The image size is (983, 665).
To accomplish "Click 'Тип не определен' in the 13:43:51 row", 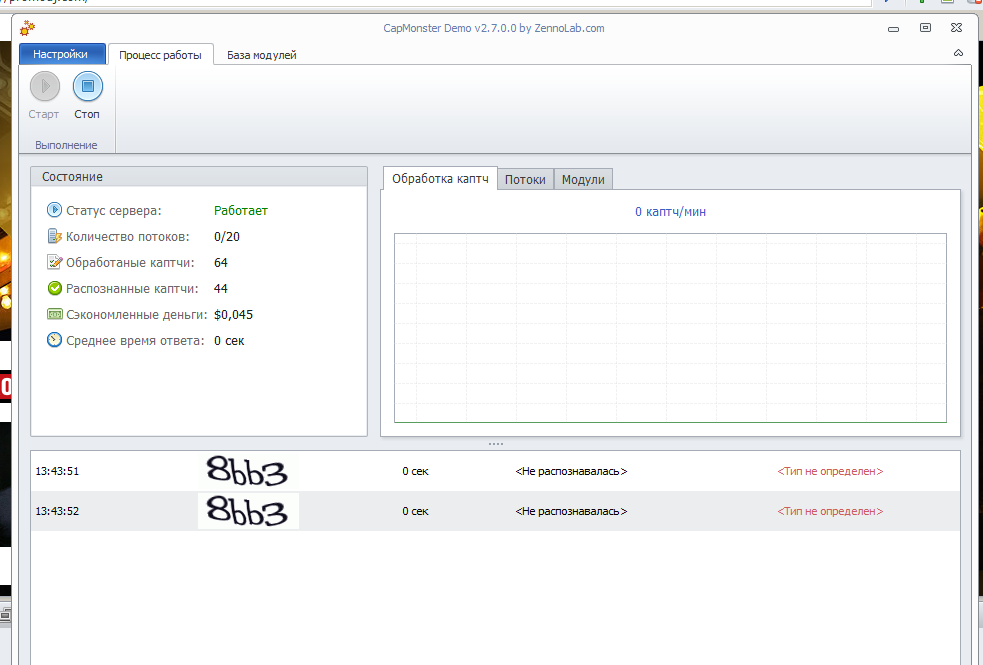I will [x=830, y=471].
